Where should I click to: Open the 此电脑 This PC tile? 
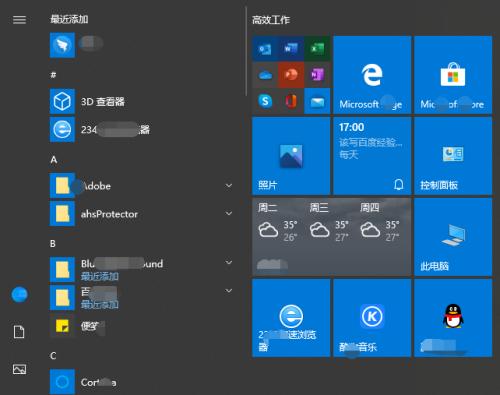453,237
